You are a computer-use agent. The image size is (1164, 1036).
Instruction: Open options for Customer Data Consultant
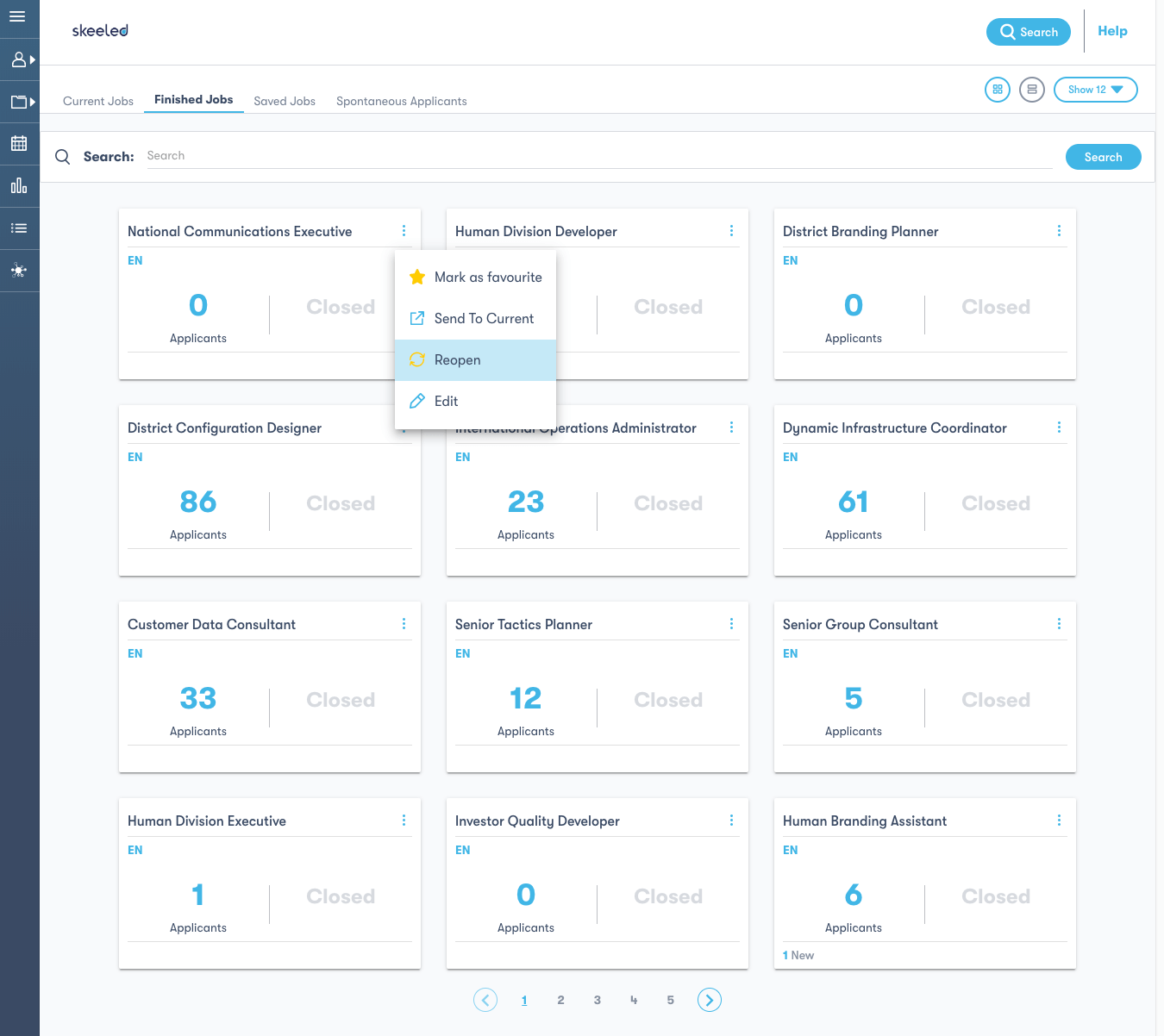(x=404, y=624)
